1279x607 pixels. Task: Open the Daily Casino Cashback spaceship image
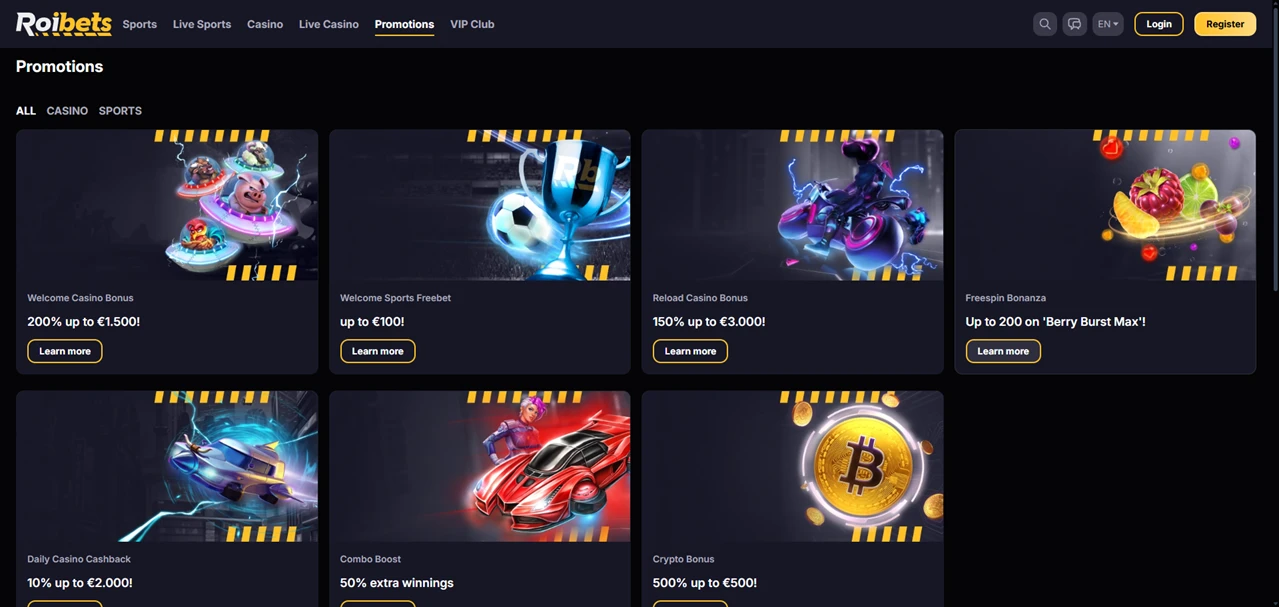[x=167, y=466]
